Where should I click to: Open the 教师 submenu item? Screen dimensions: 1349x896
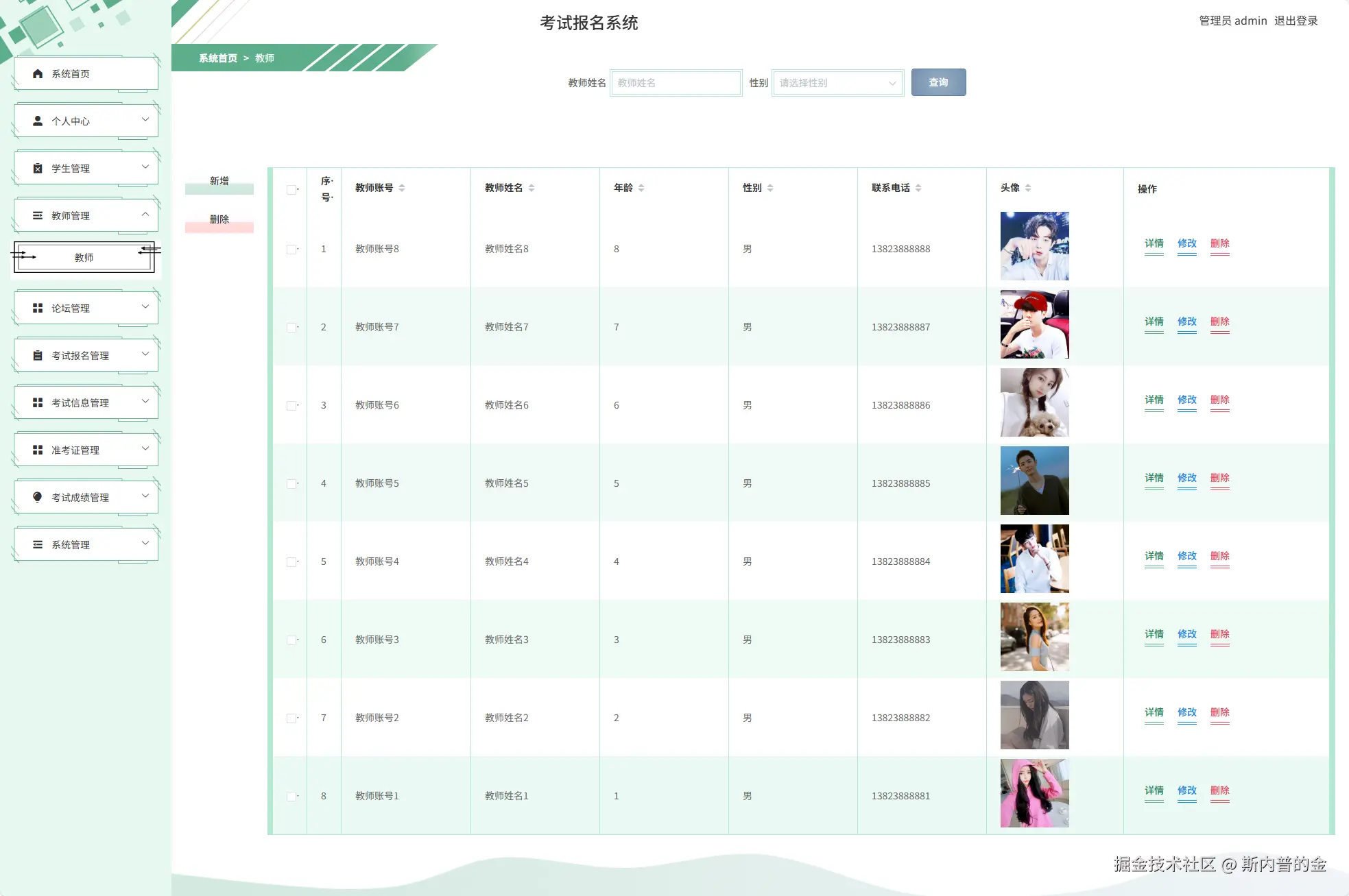[84, 257]
